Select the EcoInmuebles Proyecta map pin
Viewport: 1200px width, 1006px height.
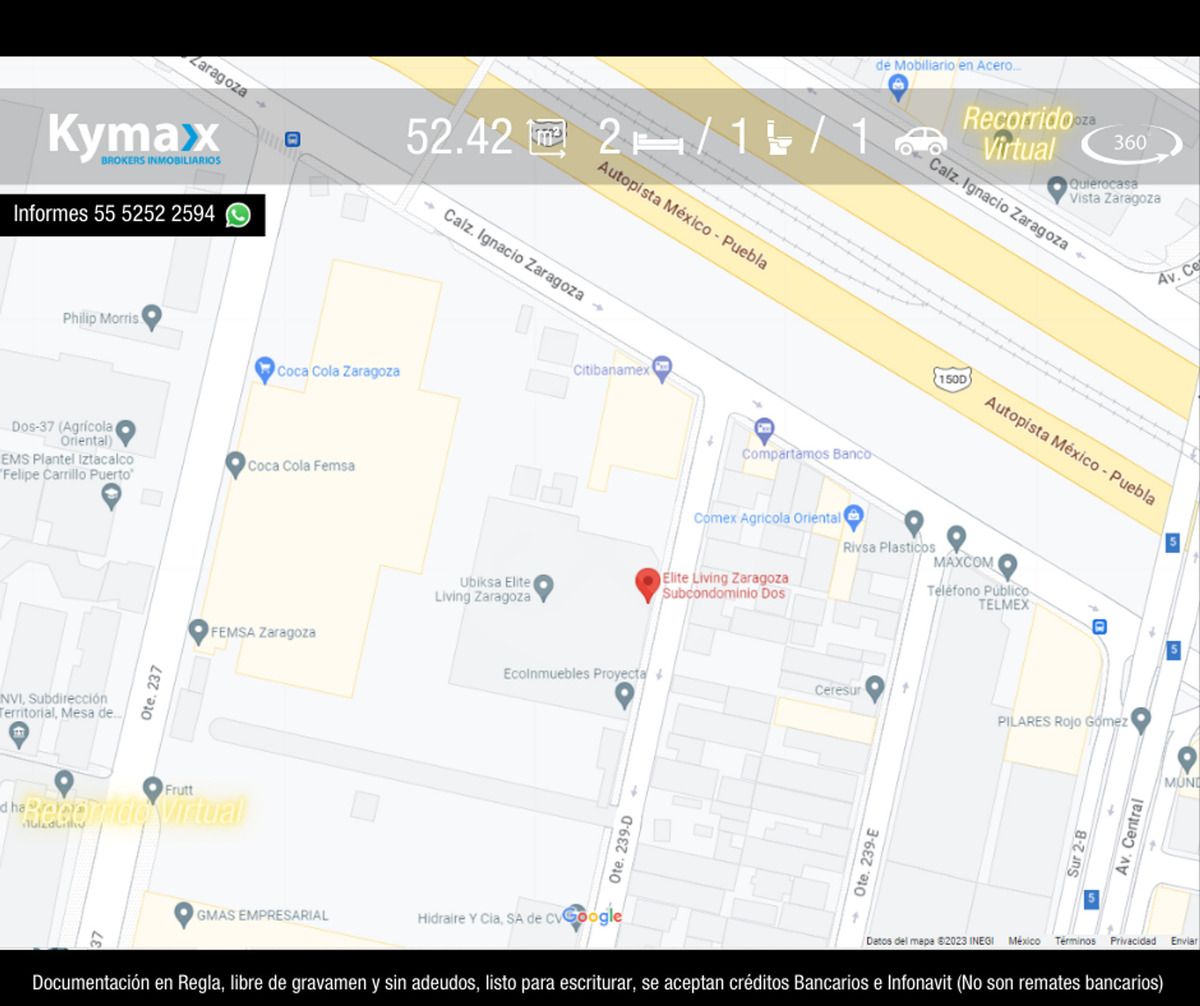tap(625, 695)
